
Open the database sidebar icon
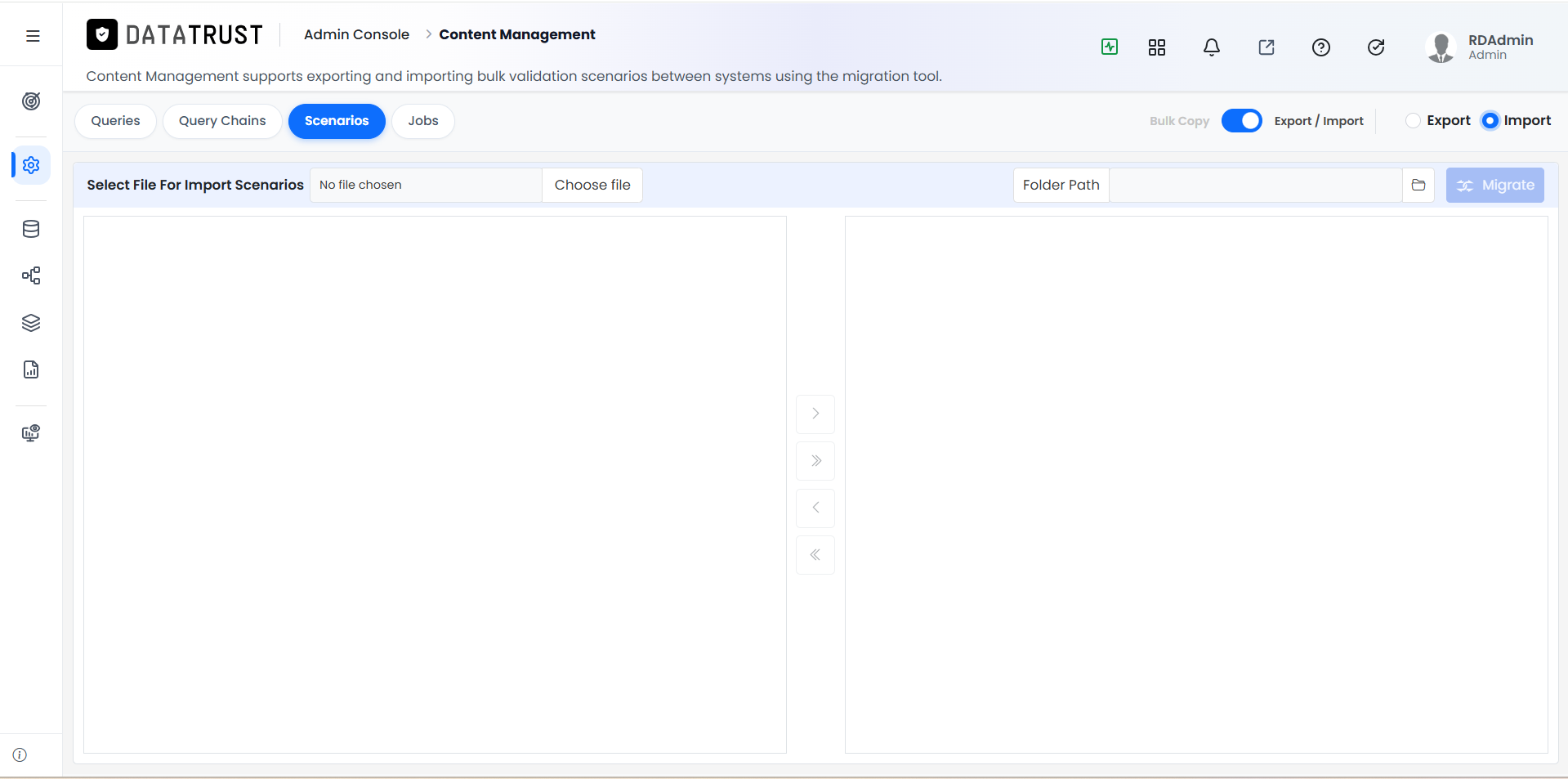(x=31, y=229)
